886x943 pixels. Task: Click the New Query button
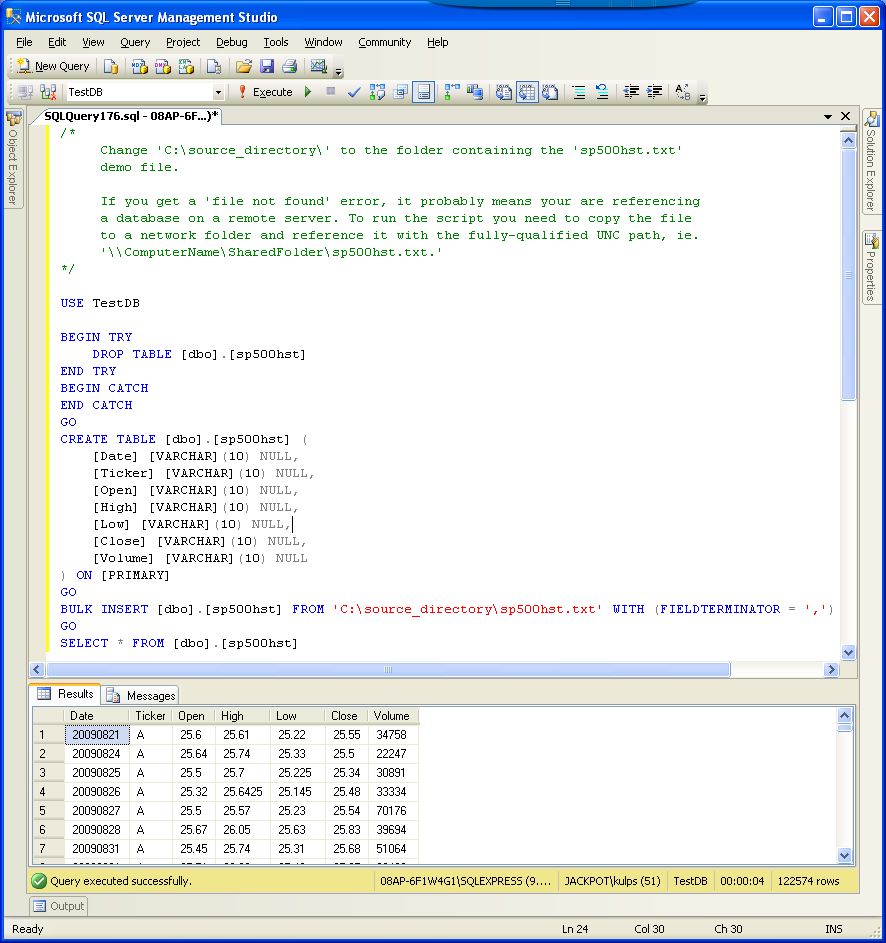(x=53, y=66)
